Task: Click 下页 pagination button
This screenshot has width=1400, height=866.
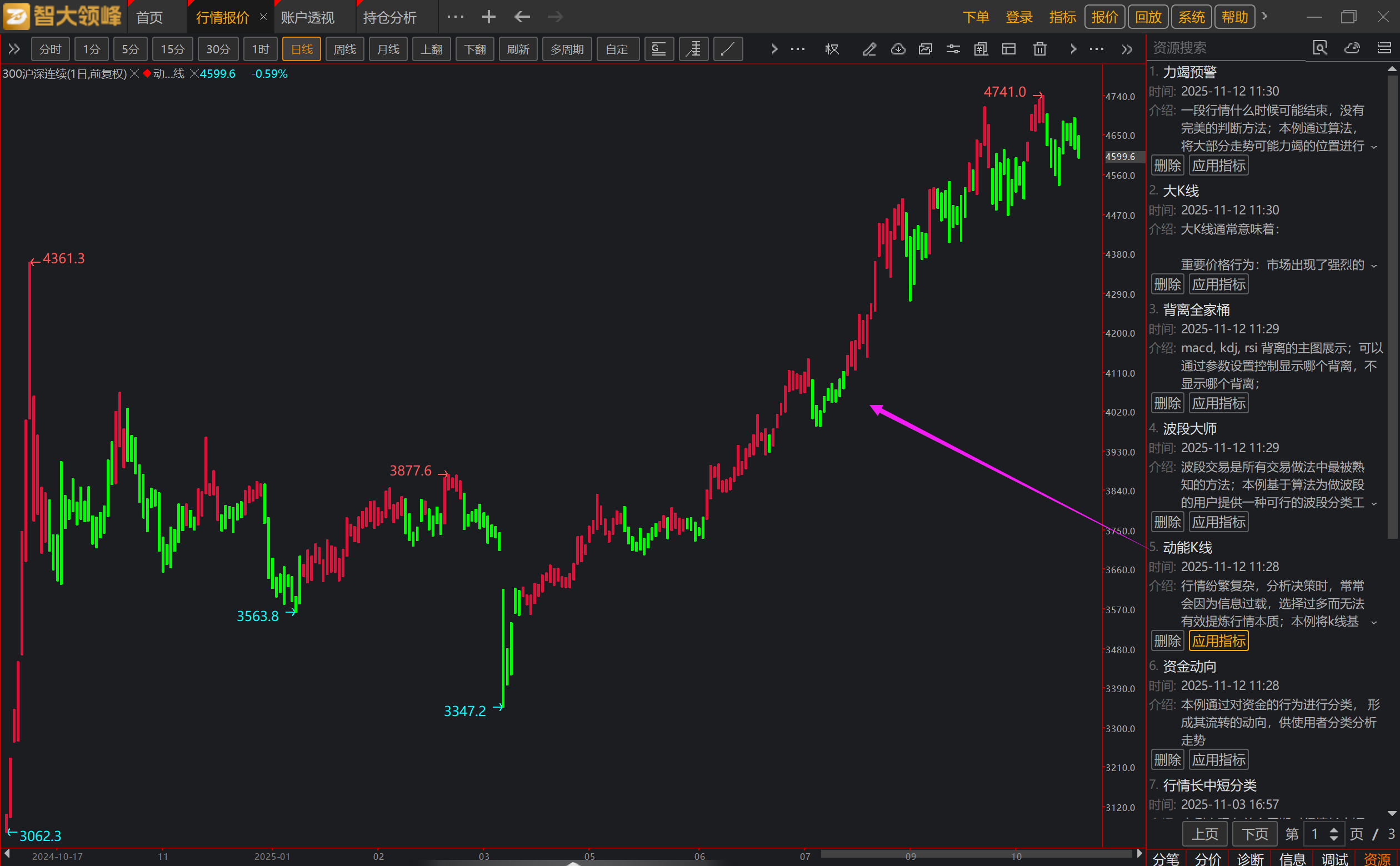Action: 1254,834
